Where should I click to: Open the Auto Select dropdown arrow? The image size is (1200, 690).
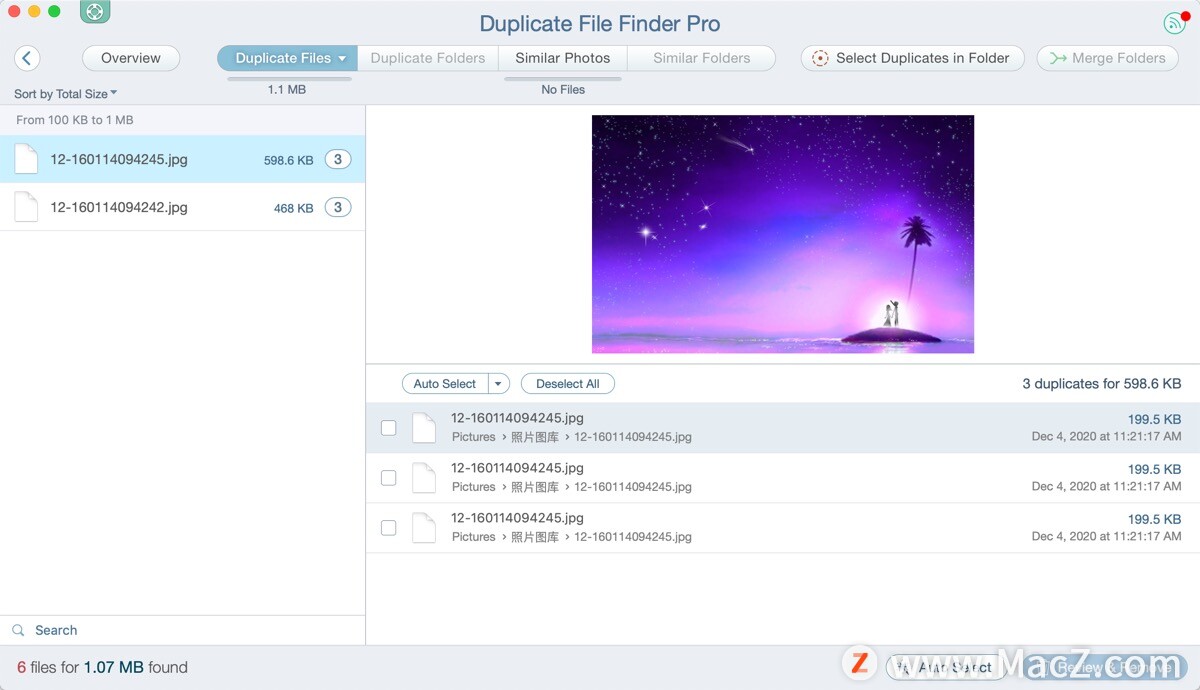pos(499,384)
